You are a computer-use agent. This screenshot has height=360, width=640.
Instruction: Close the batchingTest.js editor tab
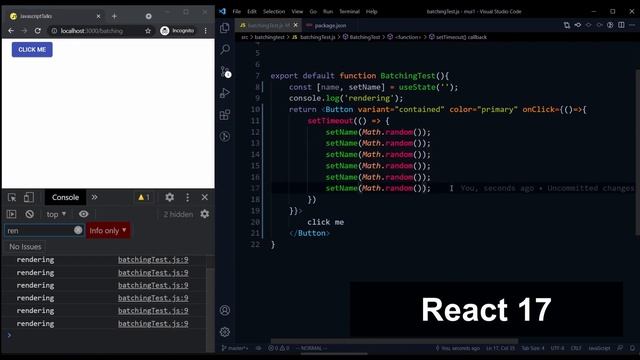point(296,25)
